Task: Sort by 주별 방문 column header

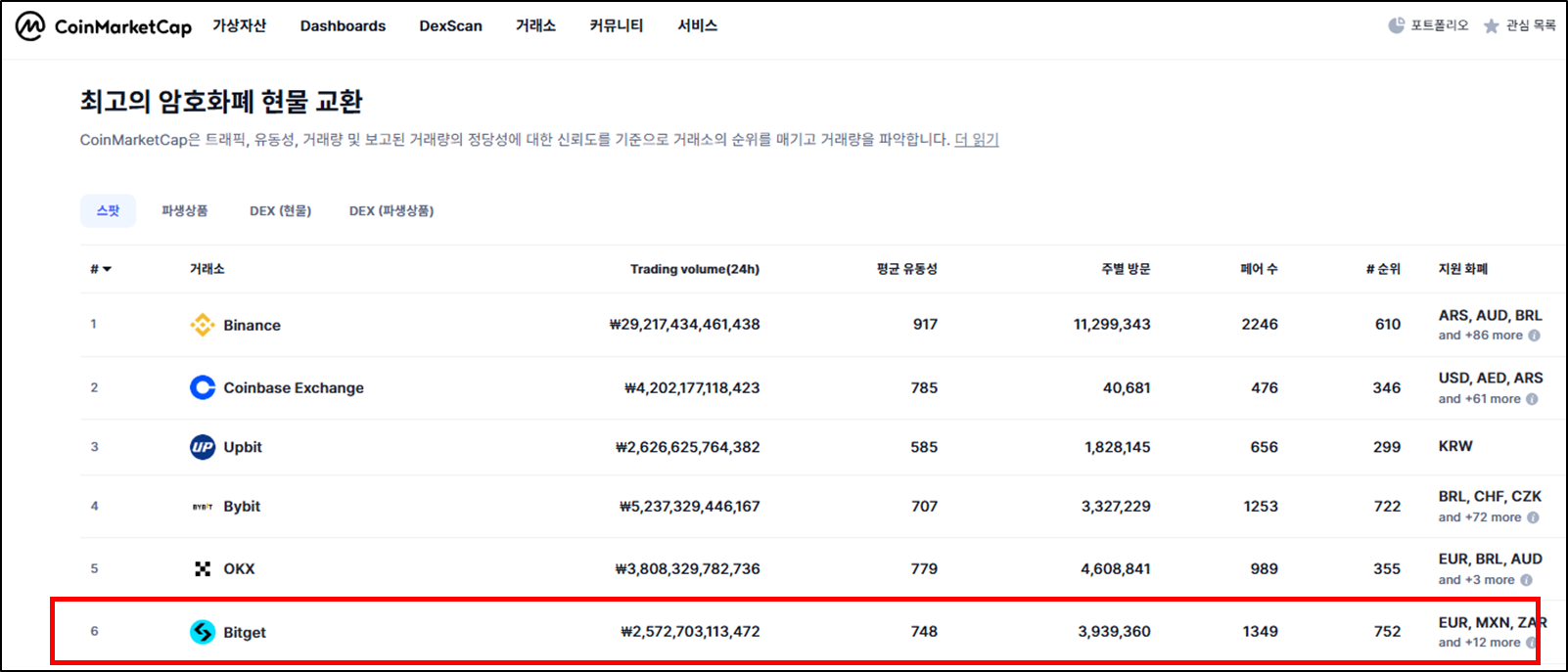Action: 1126,269
